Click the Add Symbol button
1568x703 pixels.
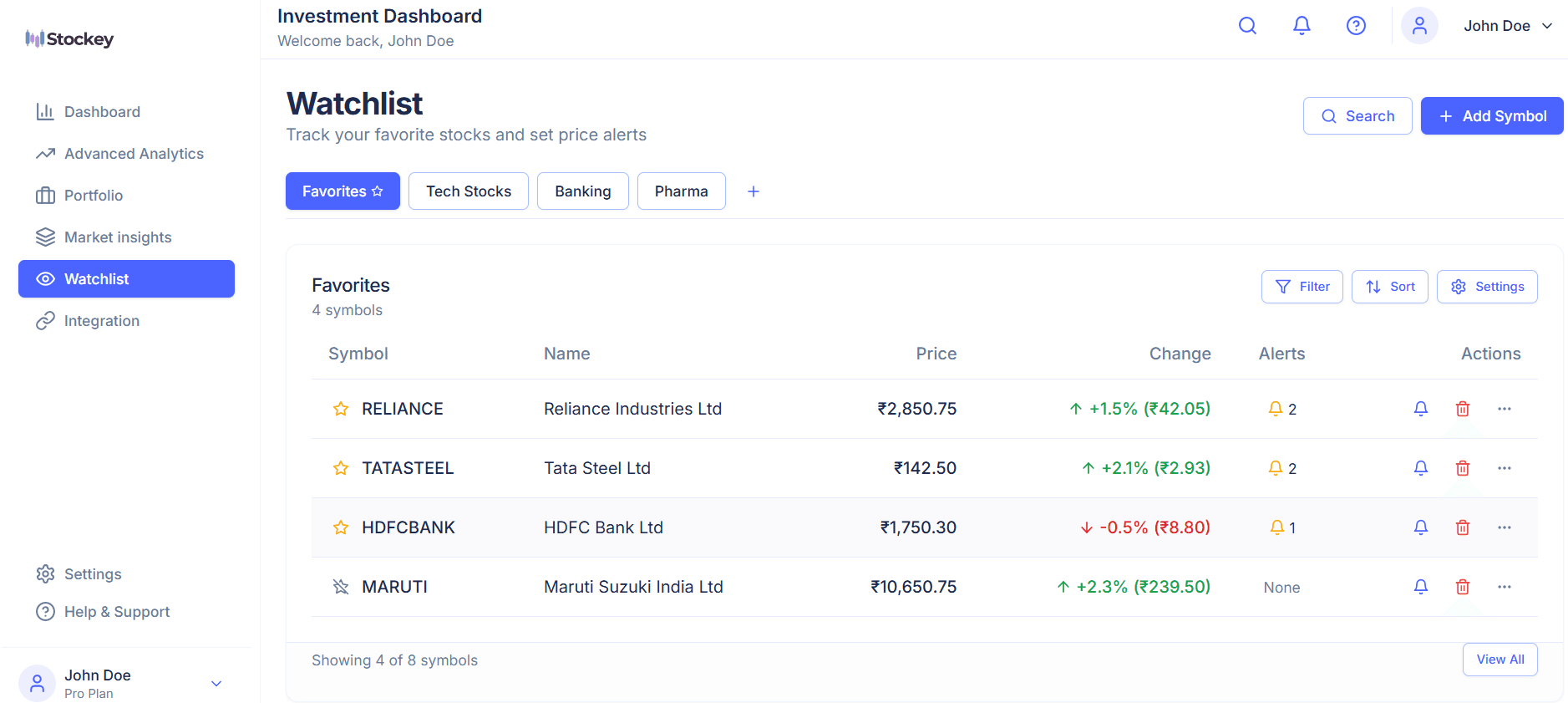click(x=1492, y=116)
